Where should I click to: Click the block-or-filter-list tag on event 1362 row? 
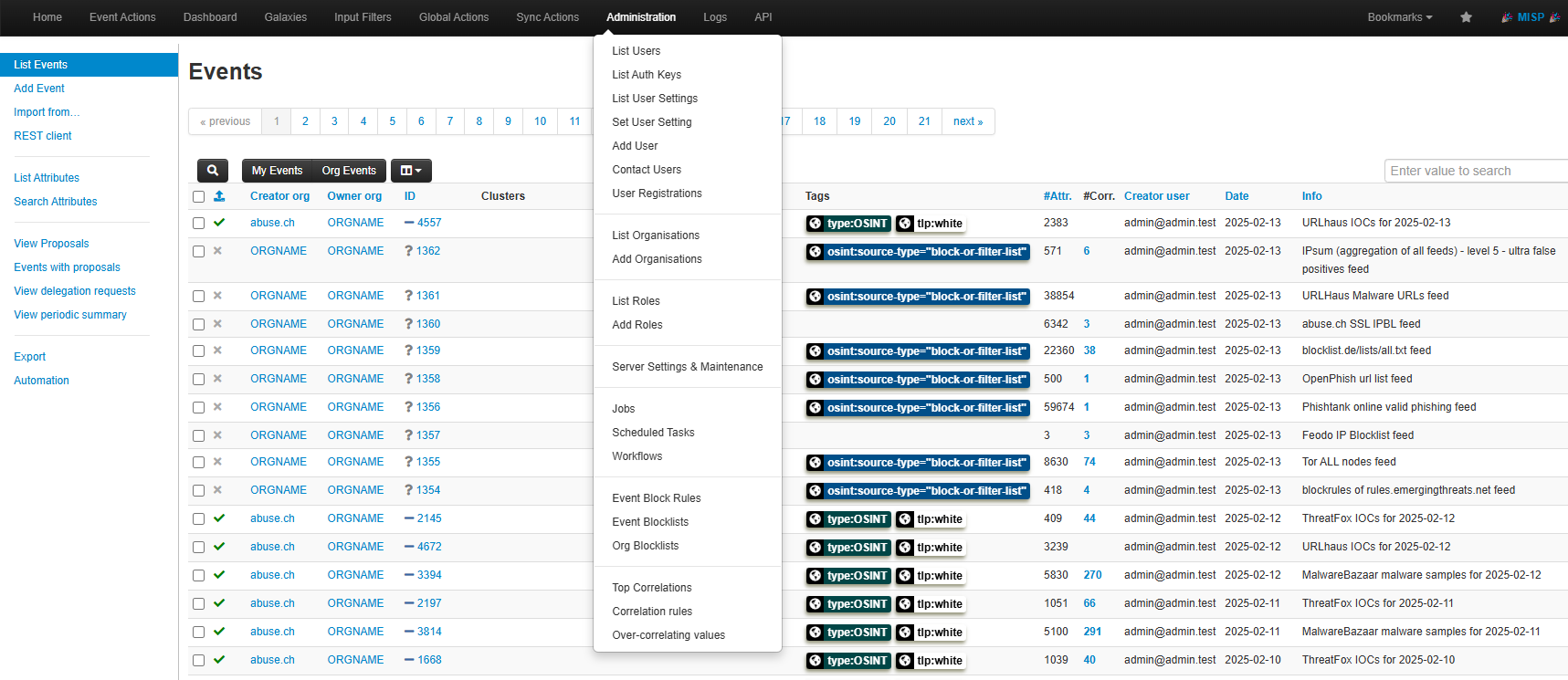(918, 252)
